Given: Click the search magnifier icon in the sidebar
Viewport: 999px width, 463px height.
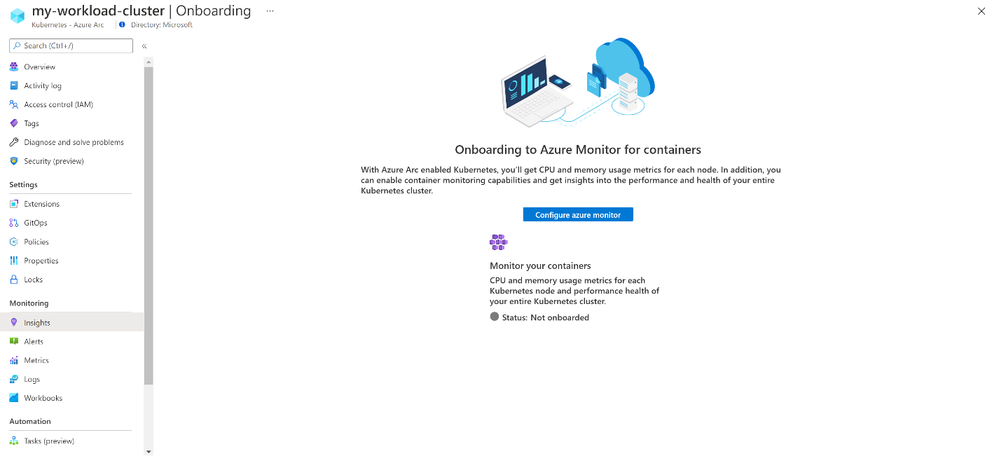Looking at the screenshot, I should coord(17,46).
